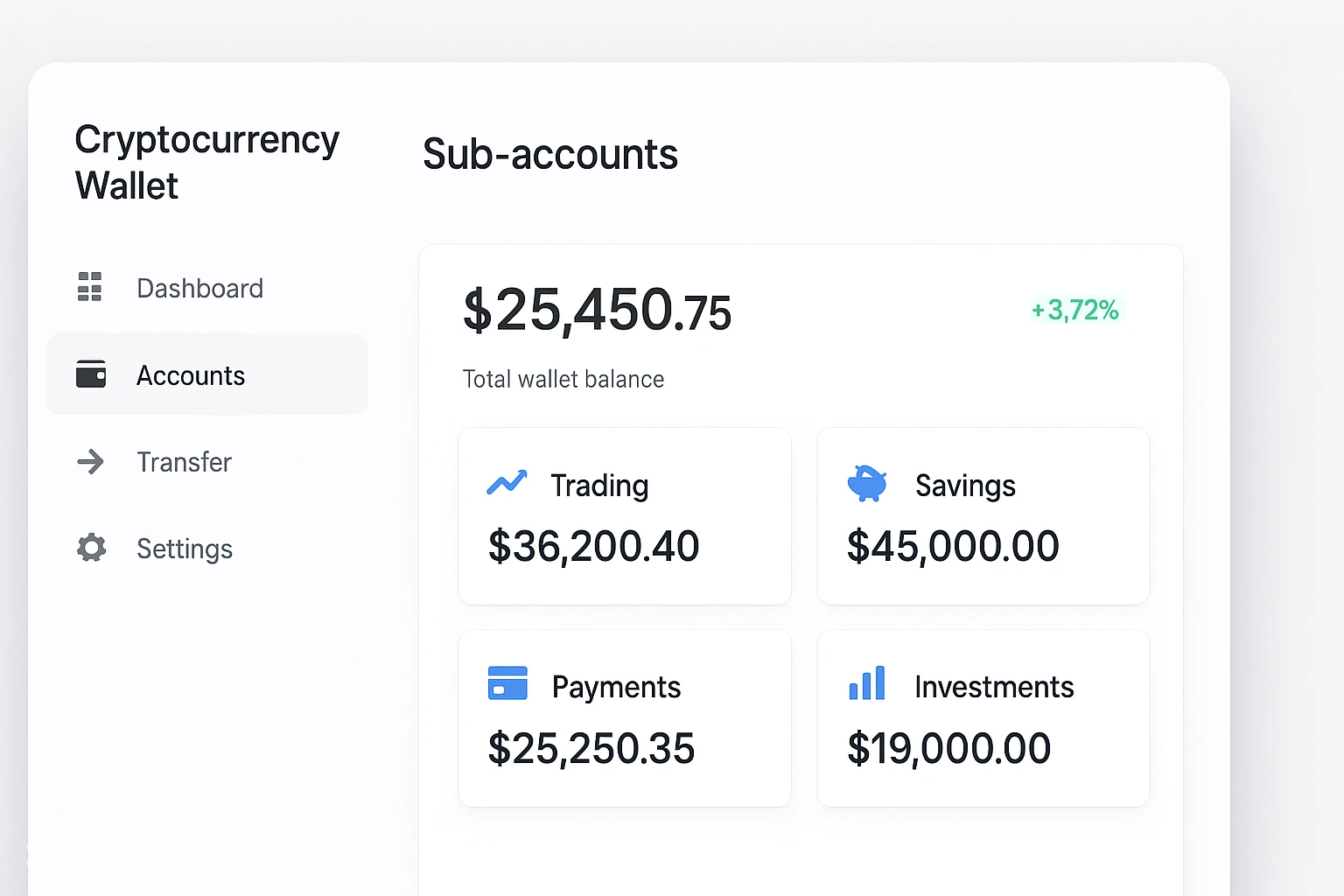
Task: Open the Investments sub-account card
Action: pyautogui.click(x=983, y=717)
